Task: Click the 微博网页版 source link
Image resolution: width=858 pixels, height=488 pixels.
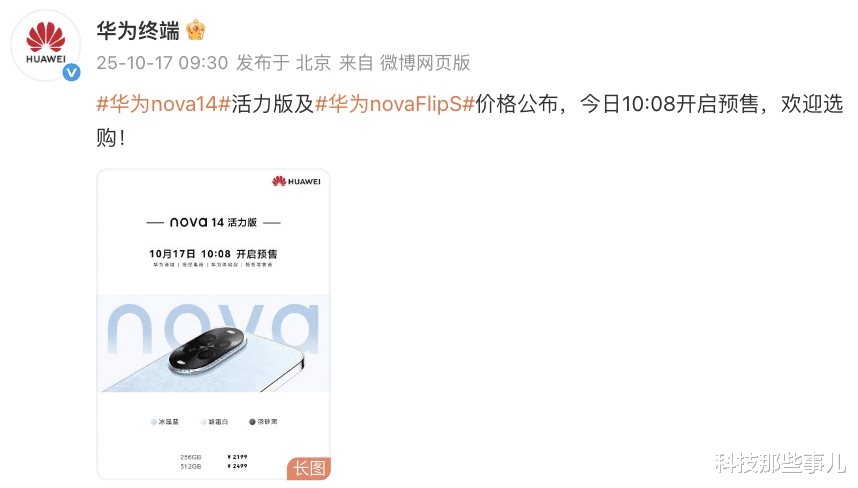Action: click(x=425, y=63)
